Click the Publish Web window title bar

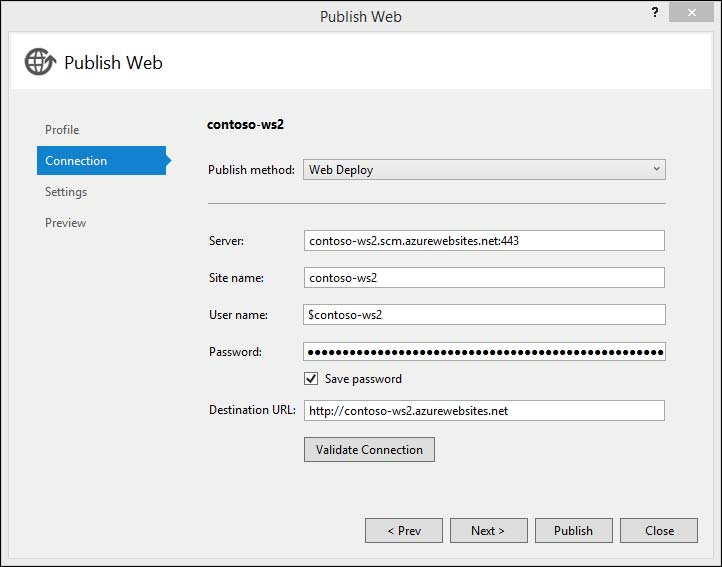[360, 16]
